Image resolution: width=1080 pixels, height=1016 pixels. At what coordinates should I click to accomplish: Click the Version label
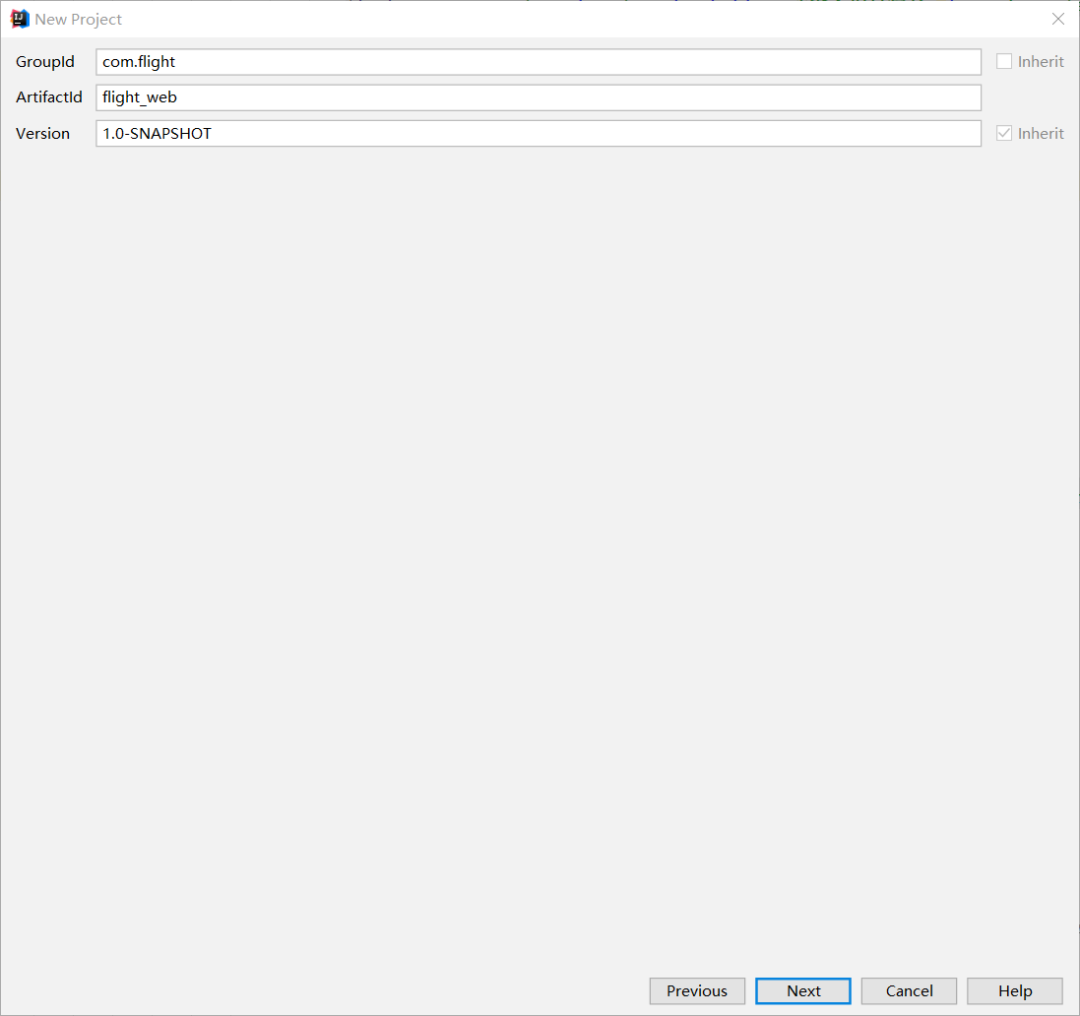point(43,133)
